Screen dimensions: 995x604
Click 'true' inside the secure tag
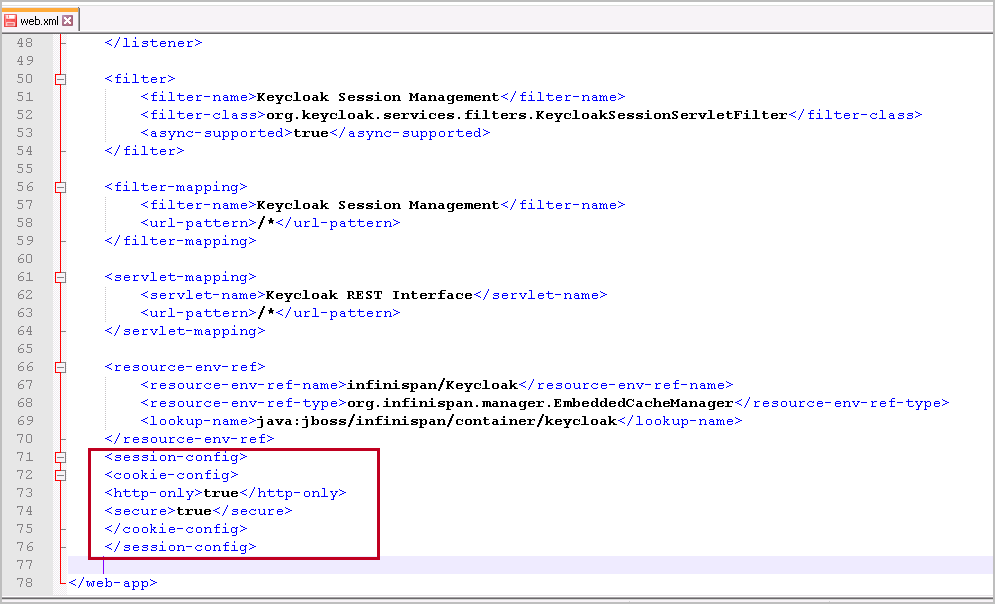click(194, 511)
